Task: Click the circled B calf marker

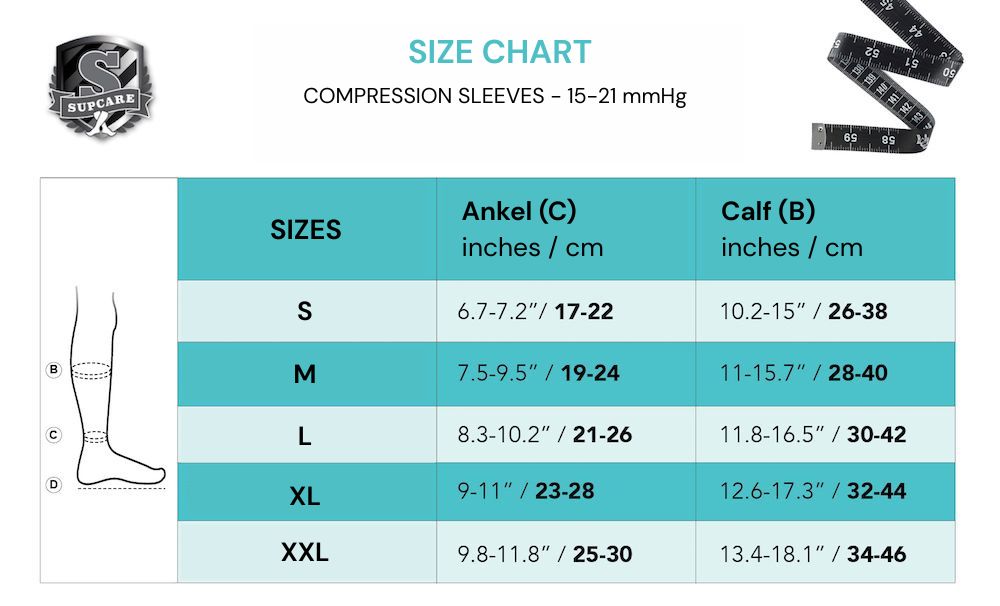Action: pyautogui.click(x=54, y=370)
